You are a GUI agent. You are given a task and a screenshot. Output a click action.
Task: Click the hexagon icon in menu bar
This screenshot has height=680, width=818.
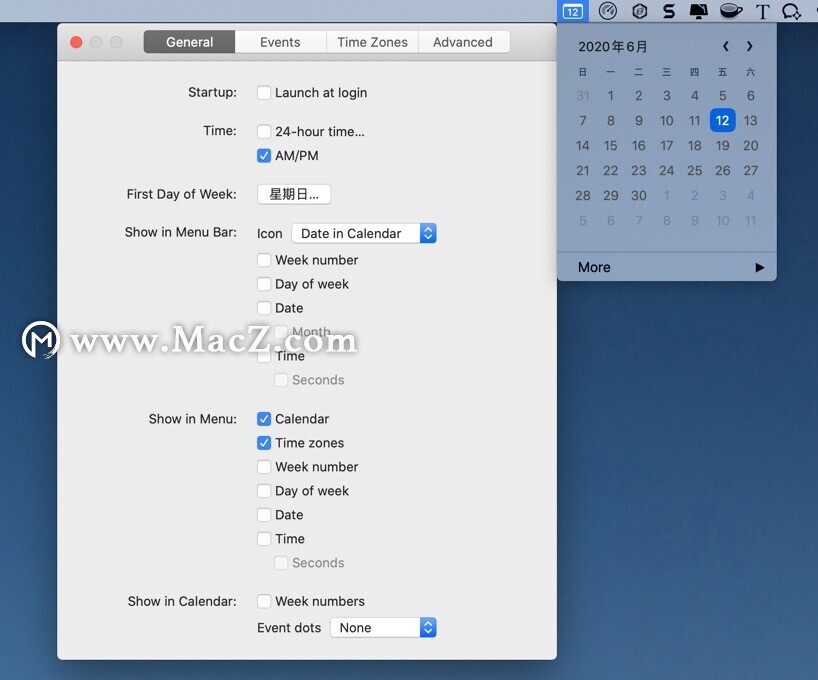(x=640, y=11)
